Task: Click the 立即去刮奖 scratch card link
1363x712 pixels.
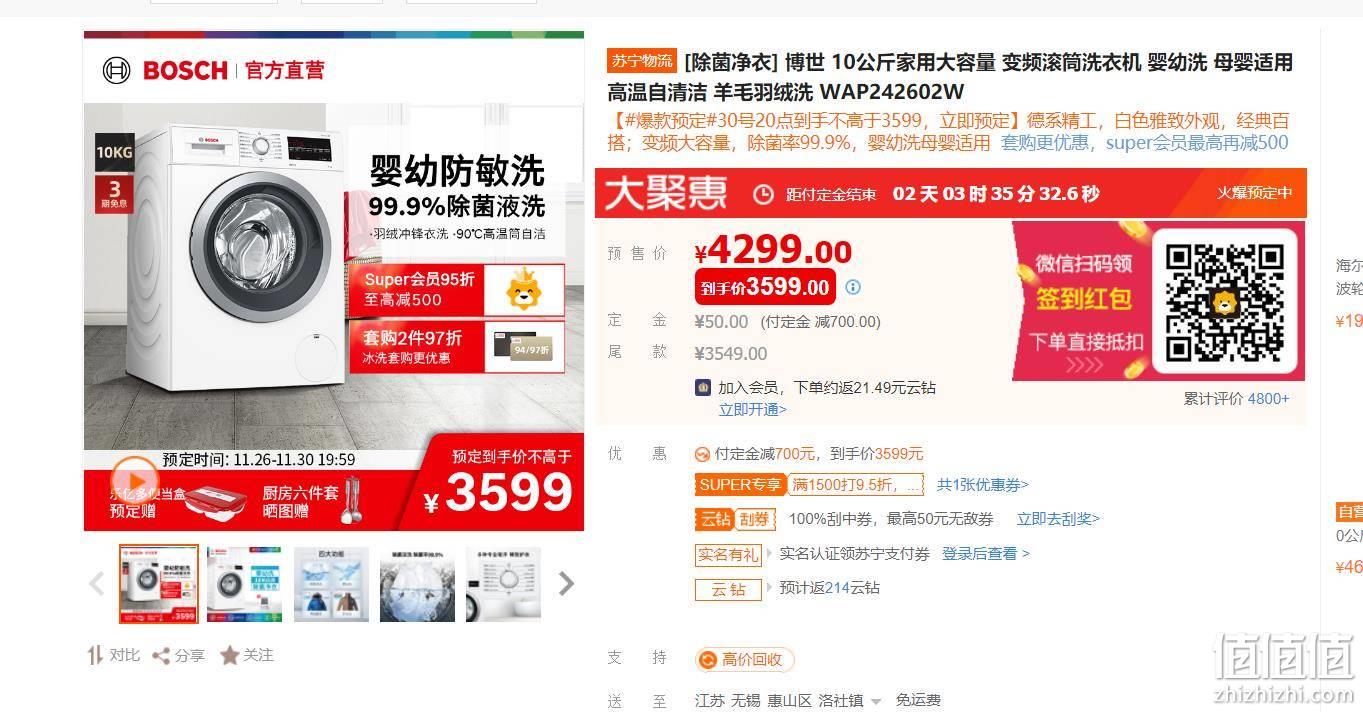Action: [1058, 519]
